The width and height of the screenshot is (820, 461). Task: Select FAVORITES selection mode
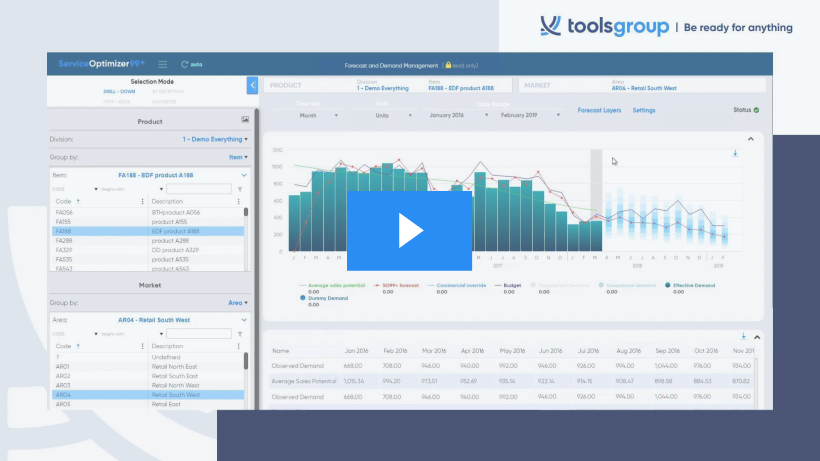click(x=164, y=101)
